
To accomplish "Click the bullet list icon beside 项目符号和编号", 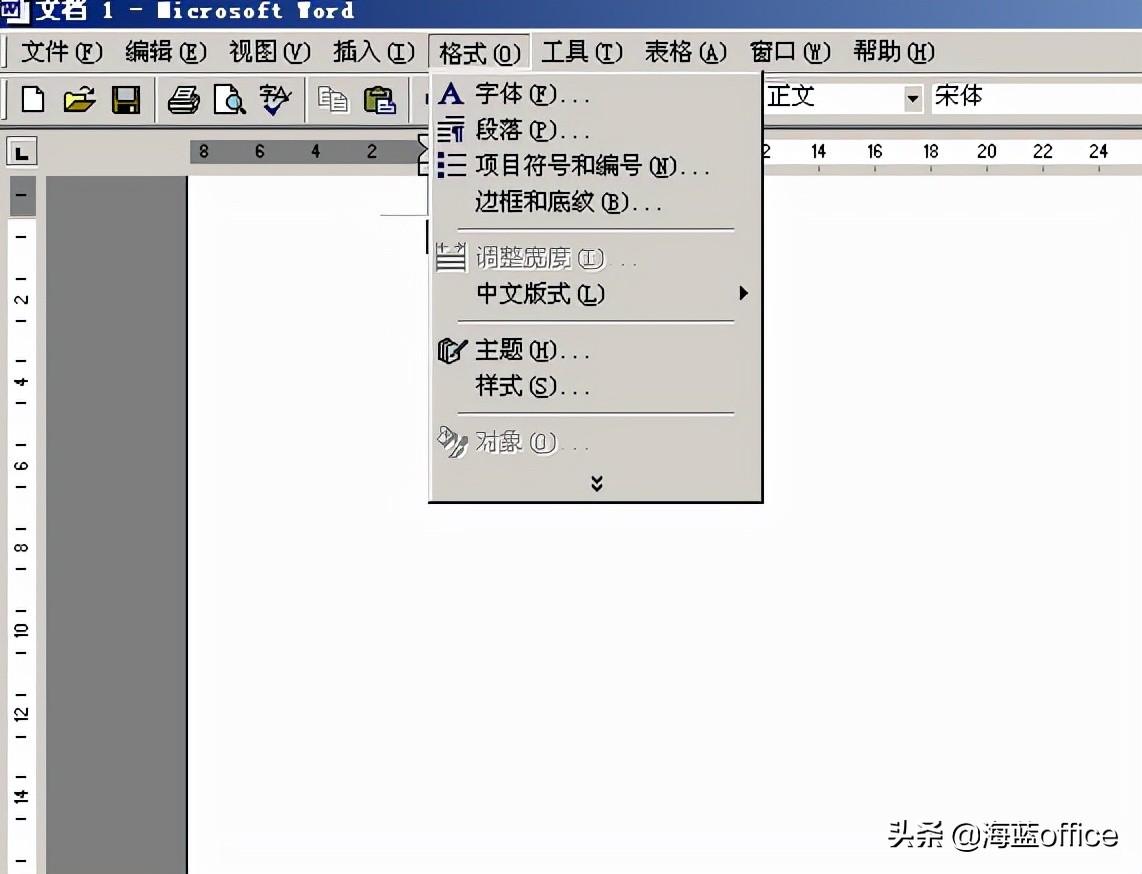I will point(452,165).
